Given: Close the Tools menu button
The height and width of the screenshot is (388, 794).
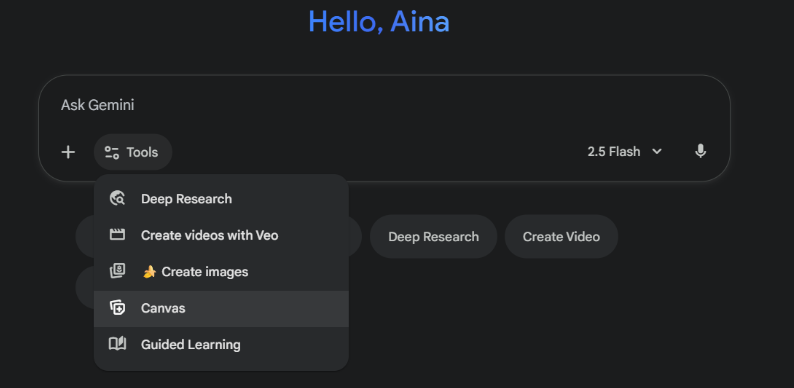Looking at the screenshot, I should [x=133, y=152].
